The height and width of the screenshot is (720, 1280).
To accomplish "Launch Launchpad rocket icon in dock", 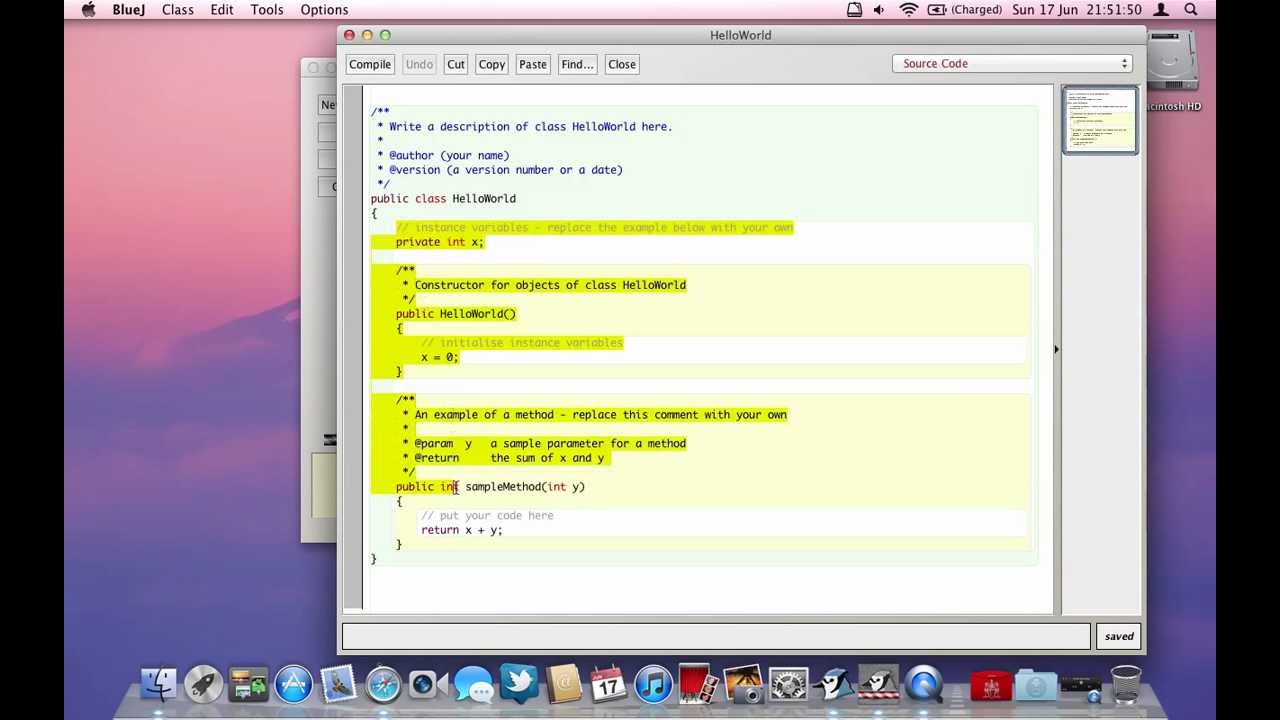I will (x=204, y=685).
